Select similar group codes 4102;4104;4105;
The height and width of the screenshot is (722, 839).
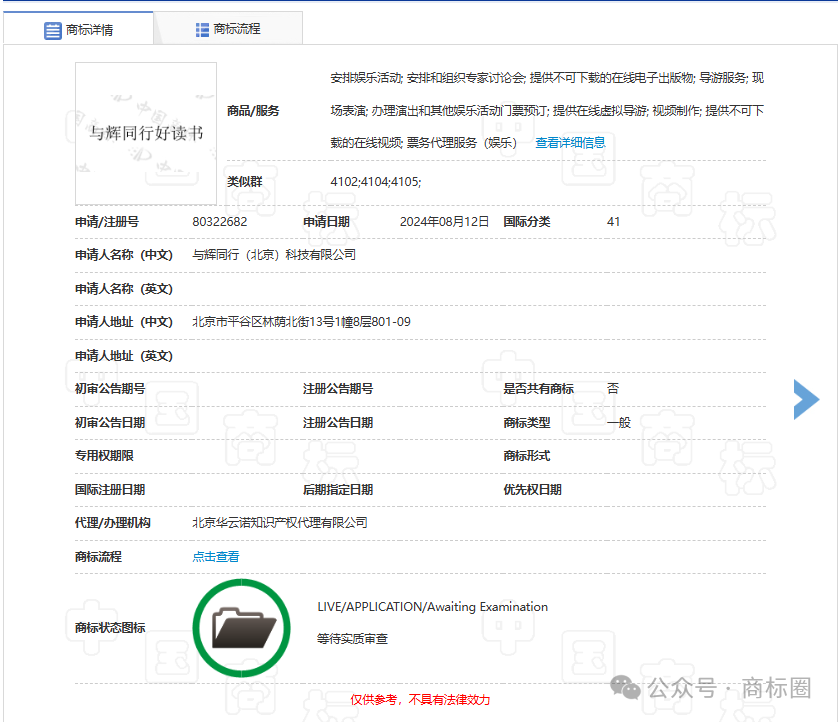tap(376, 182)
